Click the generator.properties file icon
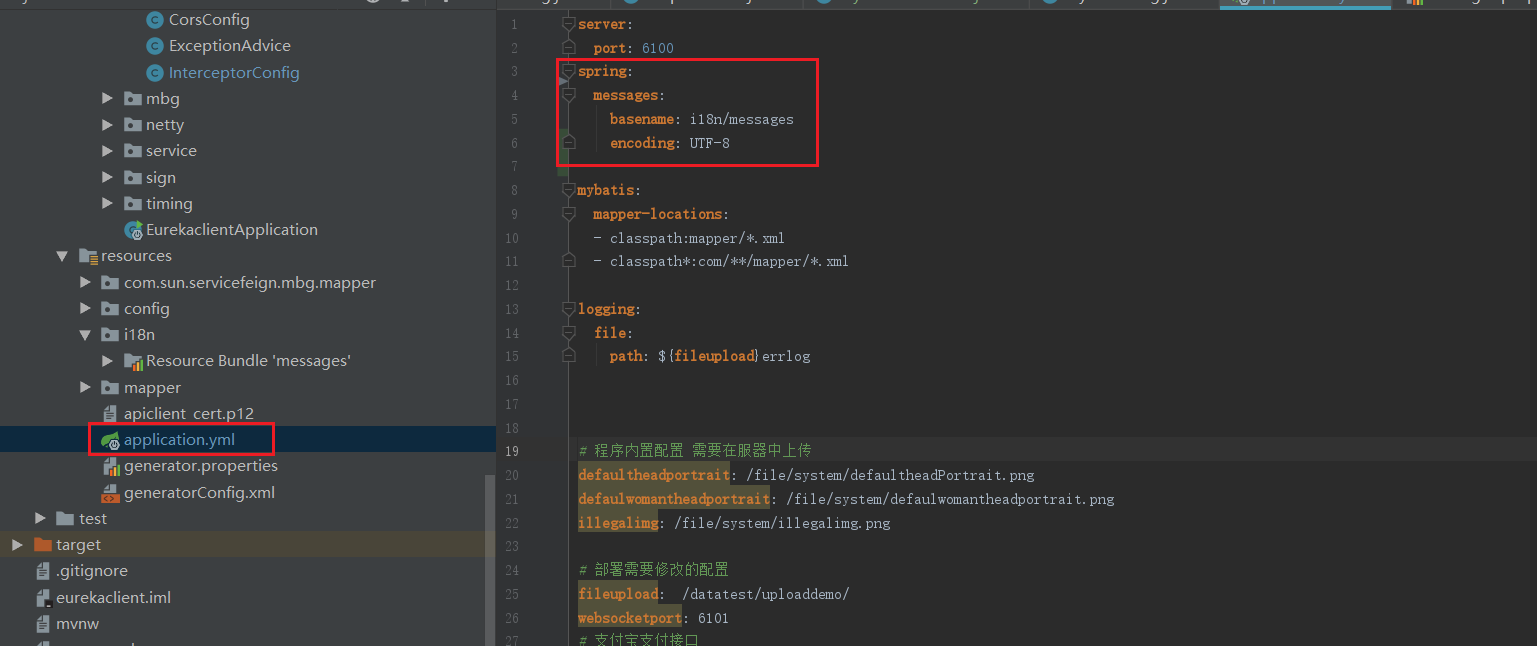The height and width of the screenshot is (646, 1537). coord(110,466)
